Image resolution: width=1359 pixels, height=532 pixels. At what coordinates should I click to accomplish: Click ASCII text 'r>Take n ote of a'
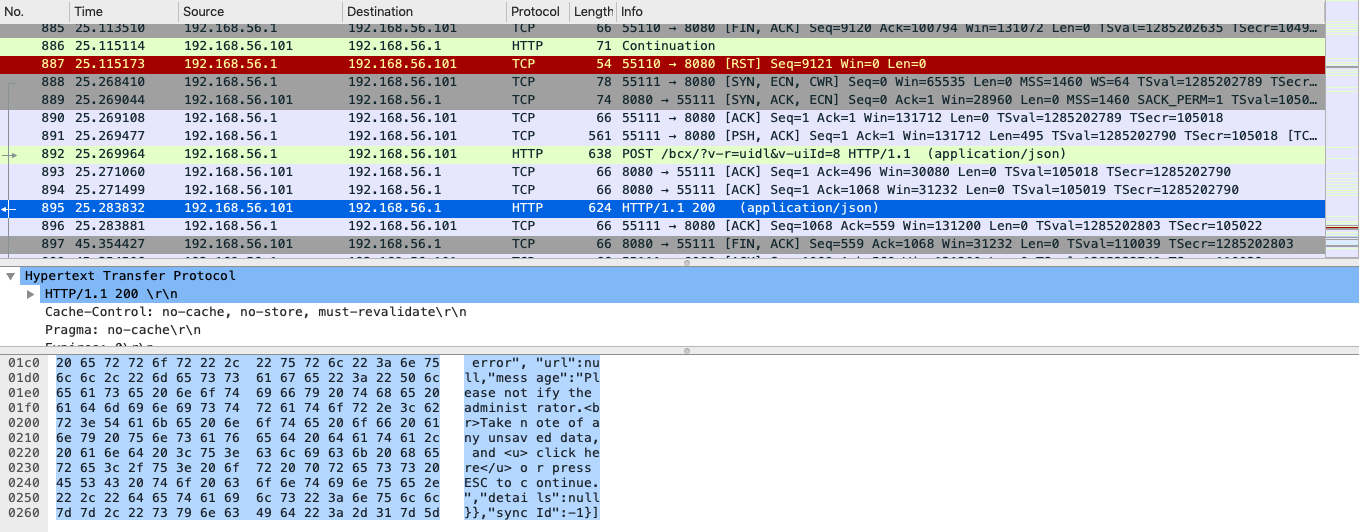tap(531, 423)
